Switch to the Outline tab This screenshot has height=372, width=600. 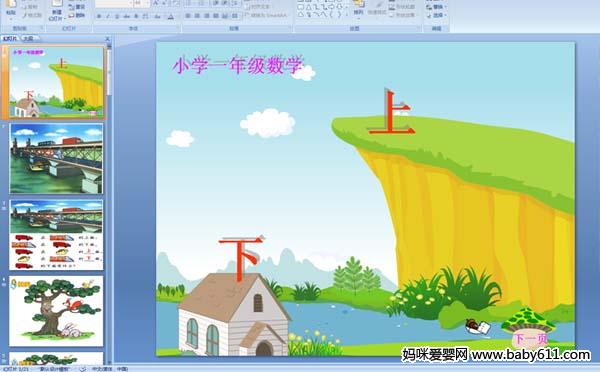point(28,38)
